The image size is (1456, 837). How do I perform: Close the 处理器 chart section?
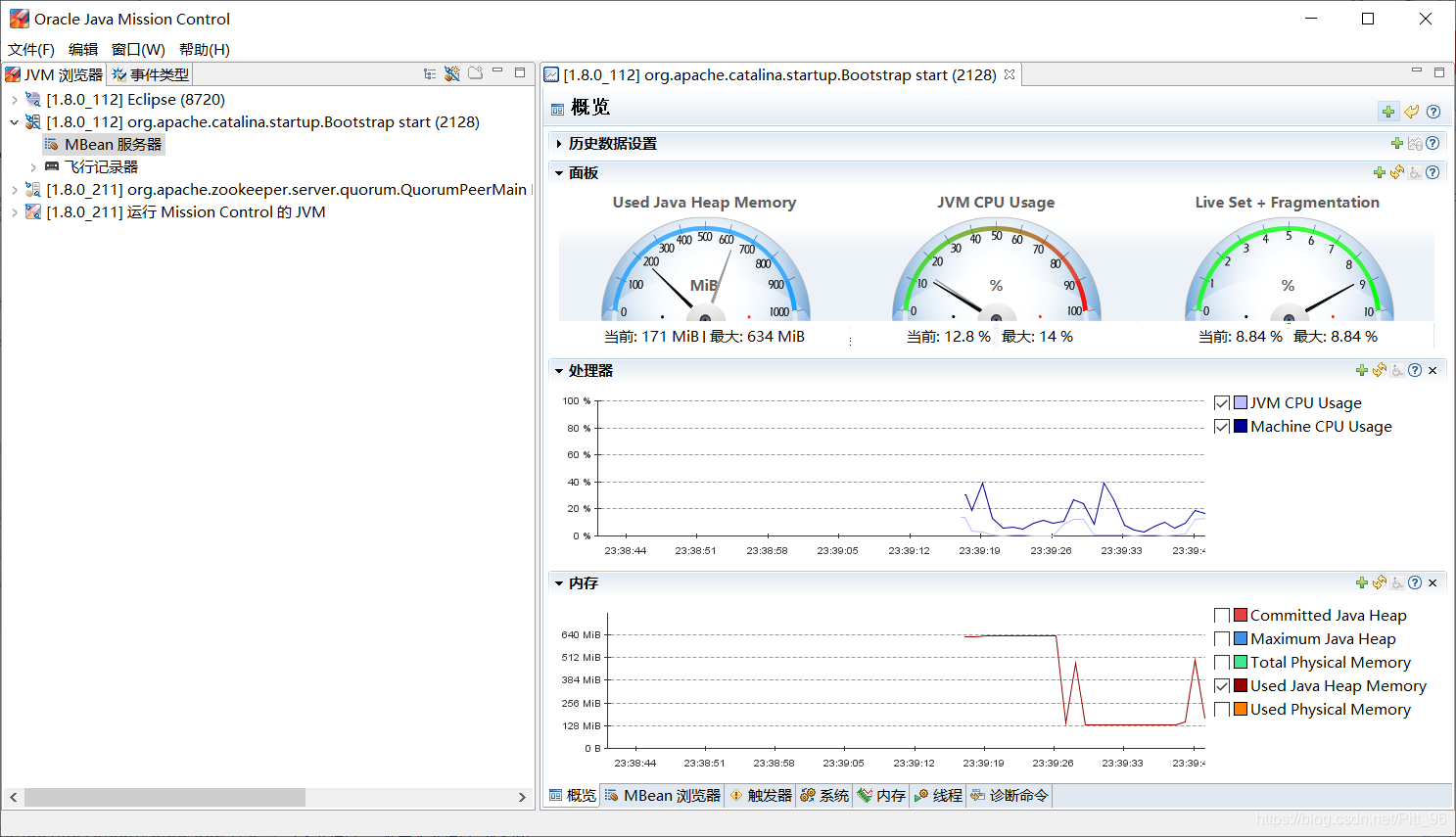point(1433,371)
